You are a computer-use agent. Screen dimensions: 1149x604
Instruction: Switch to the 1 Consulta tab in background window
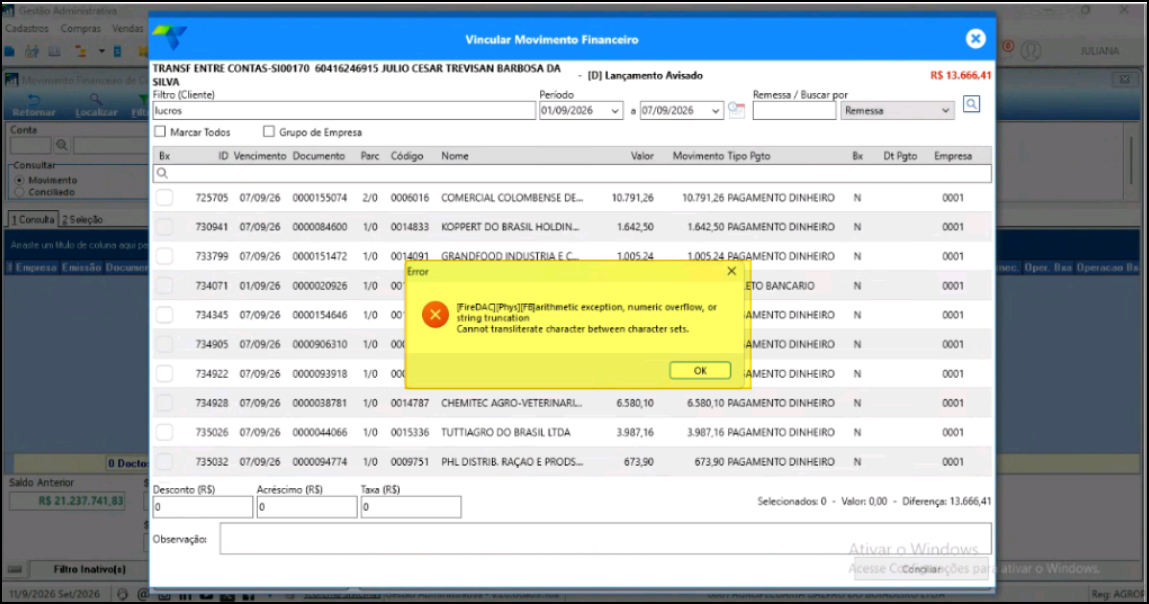(x=33, y=219)
